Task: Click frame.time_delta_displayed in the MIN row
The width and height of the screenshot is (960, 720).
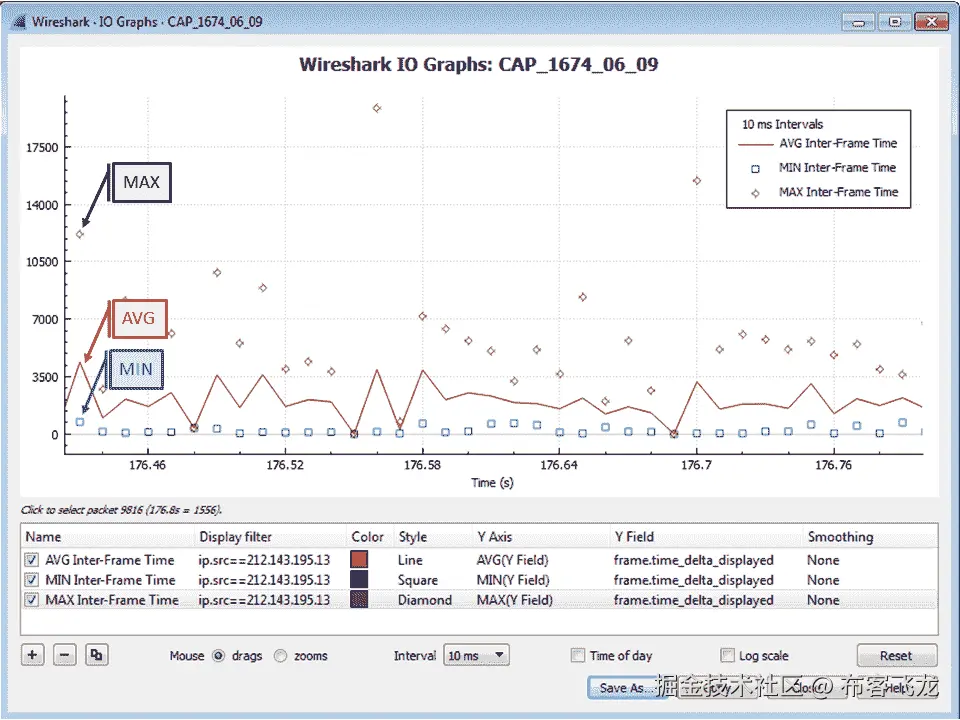Action: 694,580
